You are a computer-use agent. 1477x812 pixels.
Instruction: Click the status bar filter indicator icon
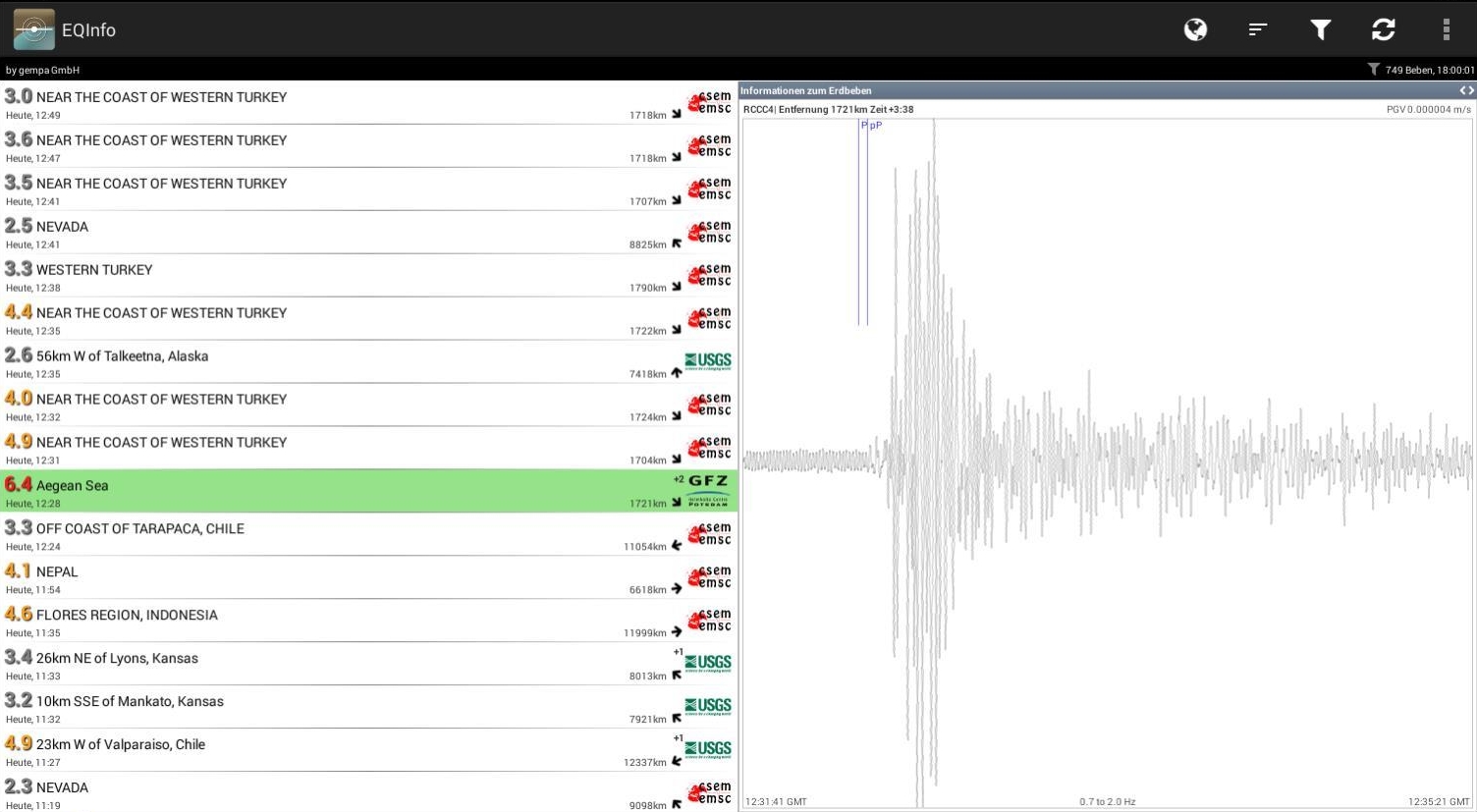coord(1373,70)
